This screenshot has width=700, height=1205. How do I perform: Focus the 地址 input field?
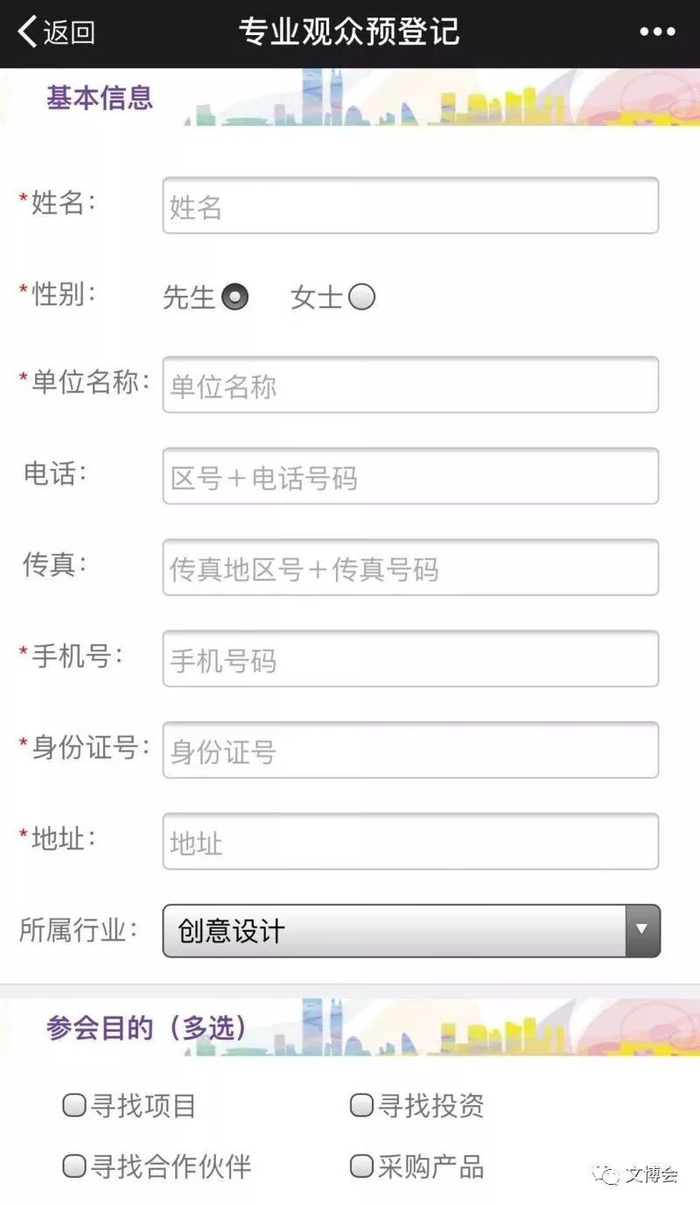(x=410, y=842)
